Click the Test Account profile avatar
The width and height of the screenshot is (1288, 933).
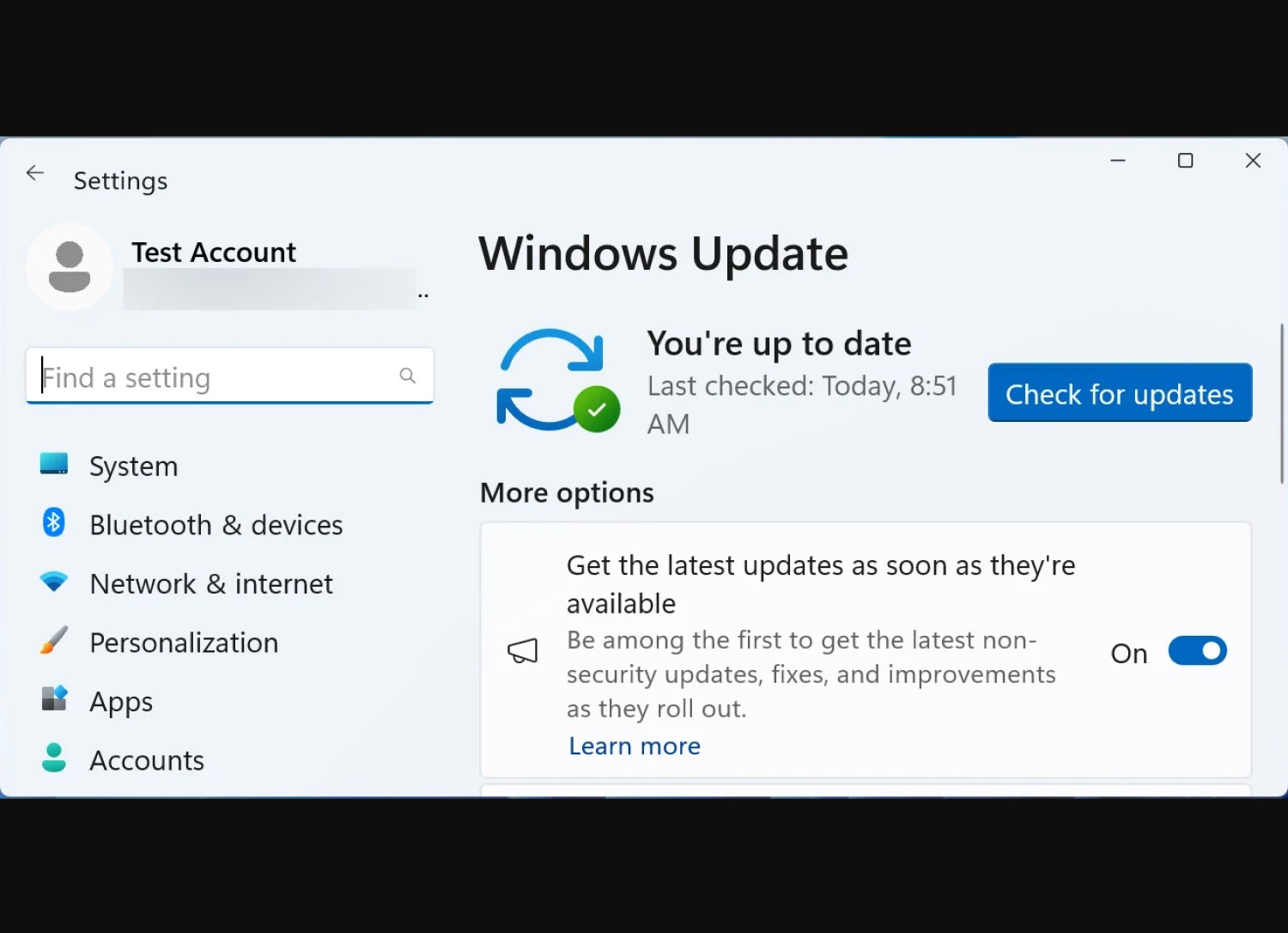tap(70, 266)
